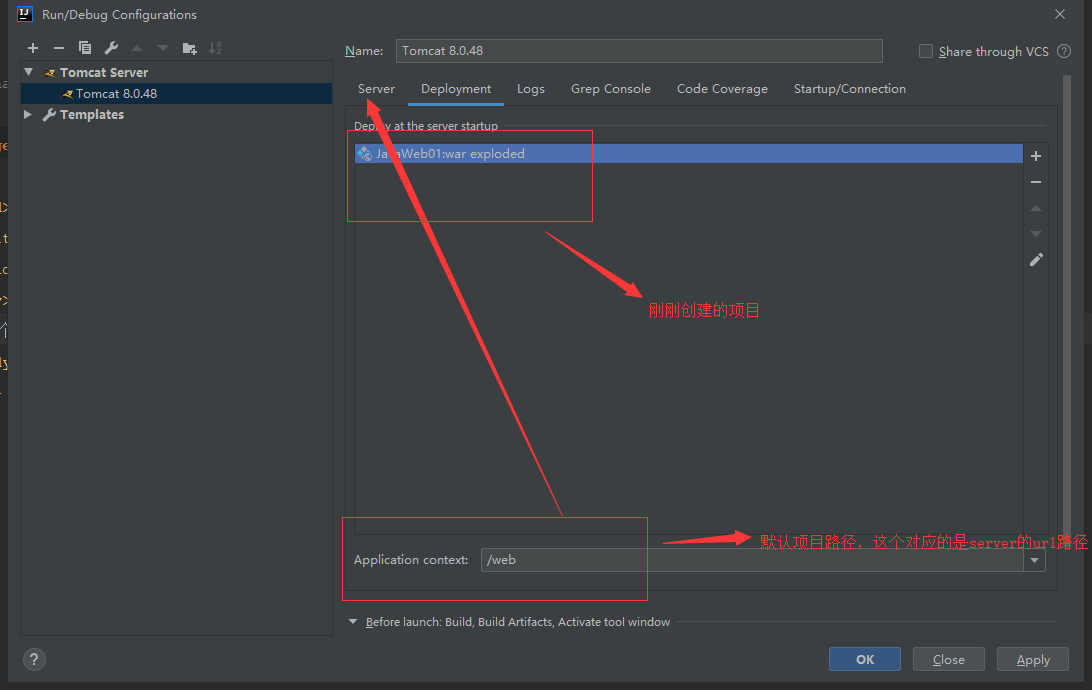Image resolution: width=1092 pixels, height=690 pixels.
Task: Open help for Share through VCS
Action: point(1063,51)
